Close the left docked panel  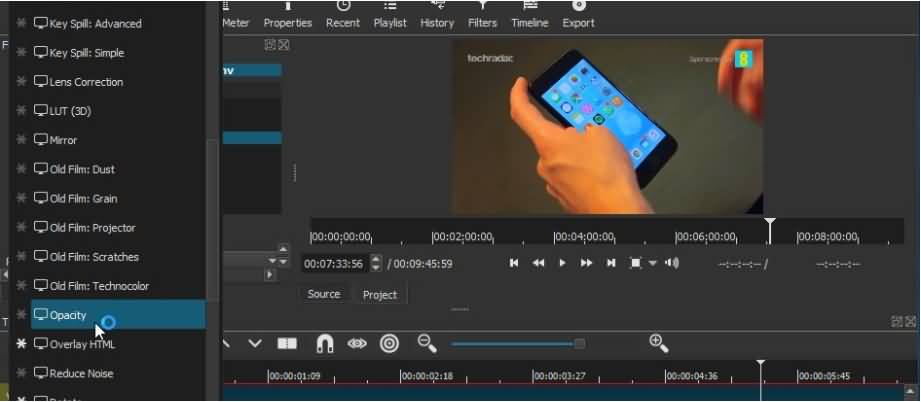point(284,45)
